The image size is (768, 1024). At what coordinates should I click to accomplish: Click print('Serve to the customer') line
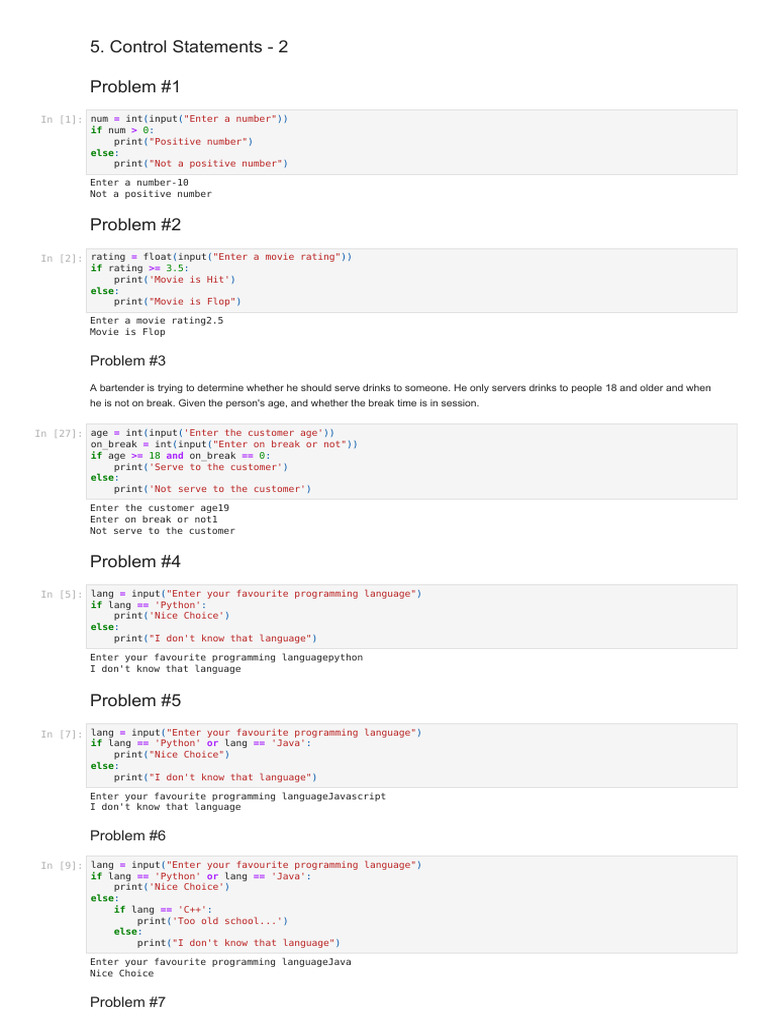coord(201,468)
